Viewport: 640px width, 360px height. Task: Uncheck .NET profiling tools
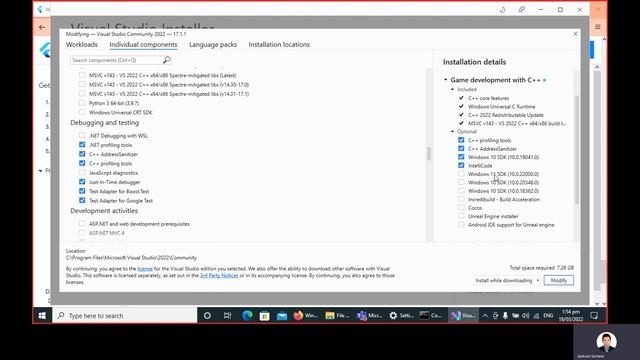click(82, 145)
